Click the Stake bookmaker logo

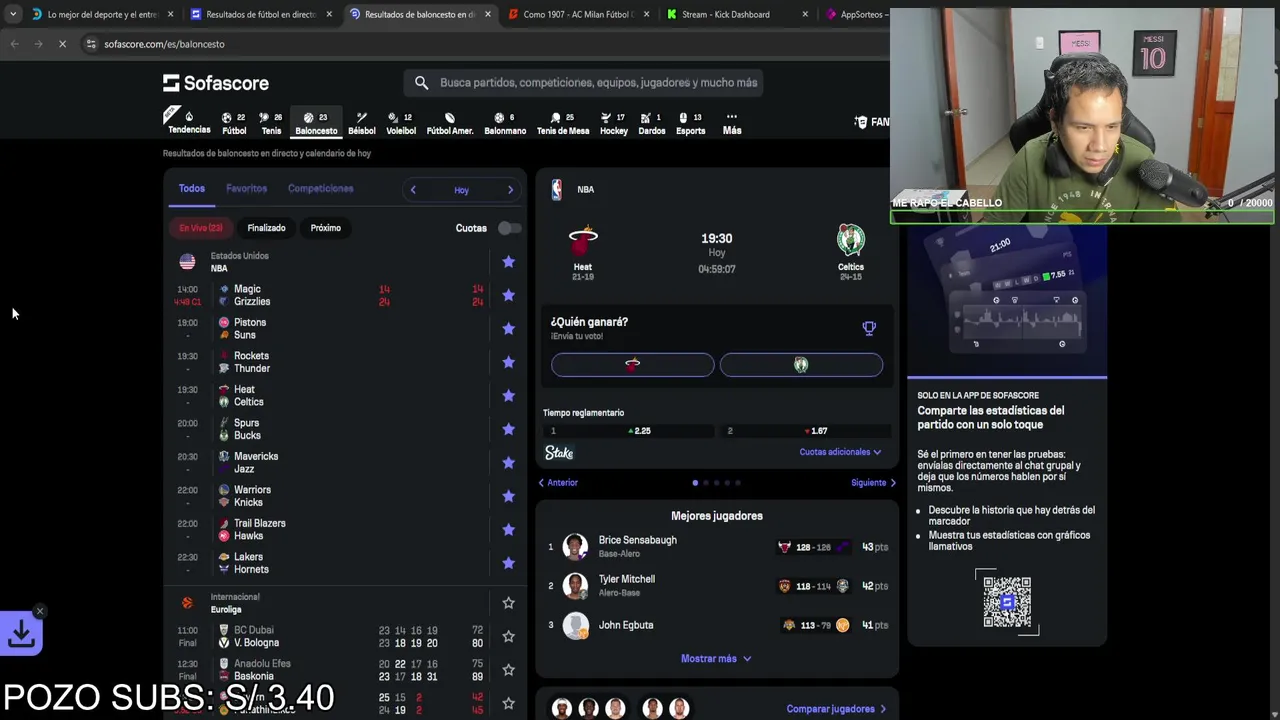(559, 453)
